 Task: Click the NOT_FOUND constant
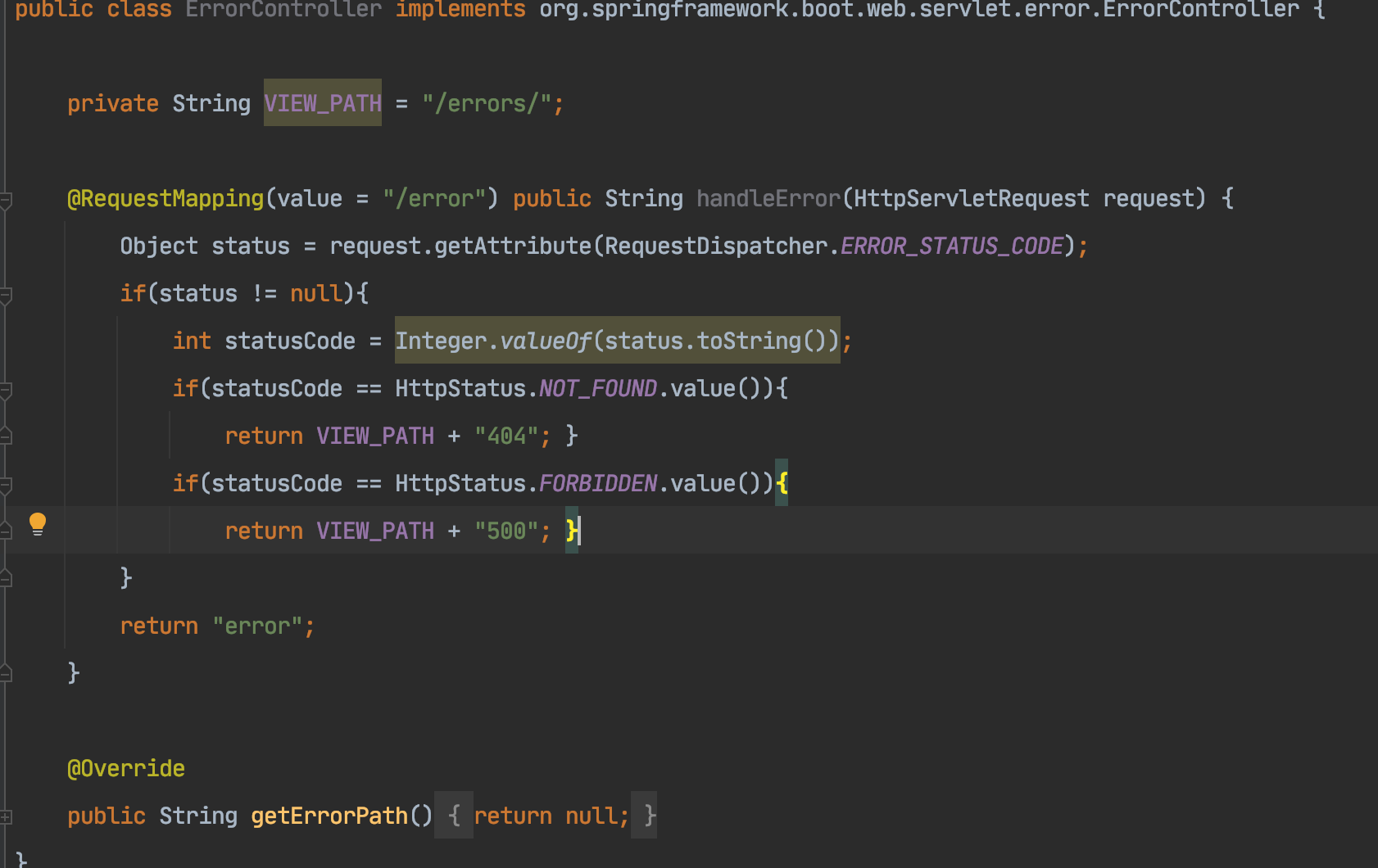[x=598, y=388]
